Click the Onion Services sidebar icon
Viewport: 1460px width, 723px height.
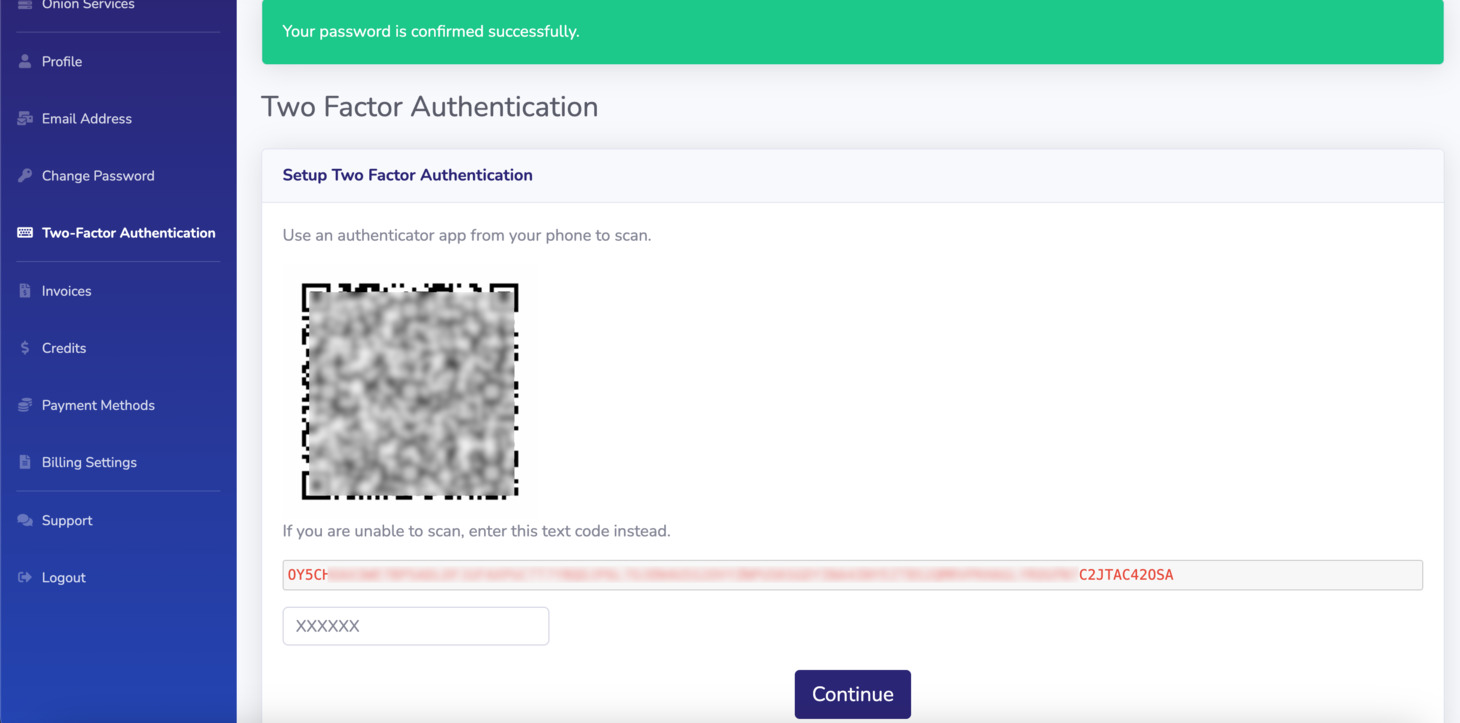(25, 5)
